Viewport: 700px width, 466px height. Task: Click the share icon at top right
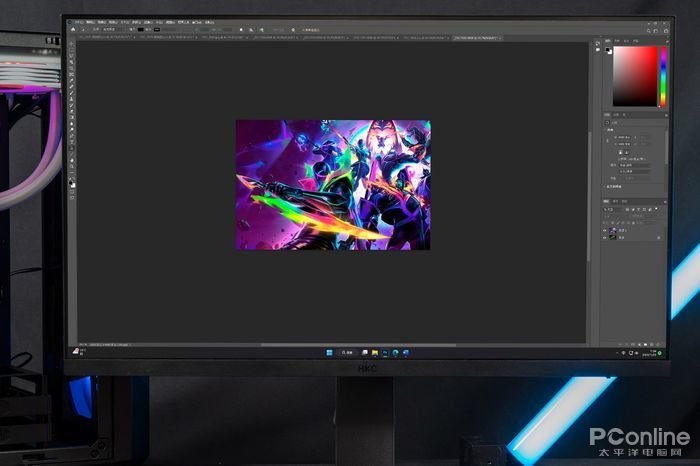click(666, 31)
